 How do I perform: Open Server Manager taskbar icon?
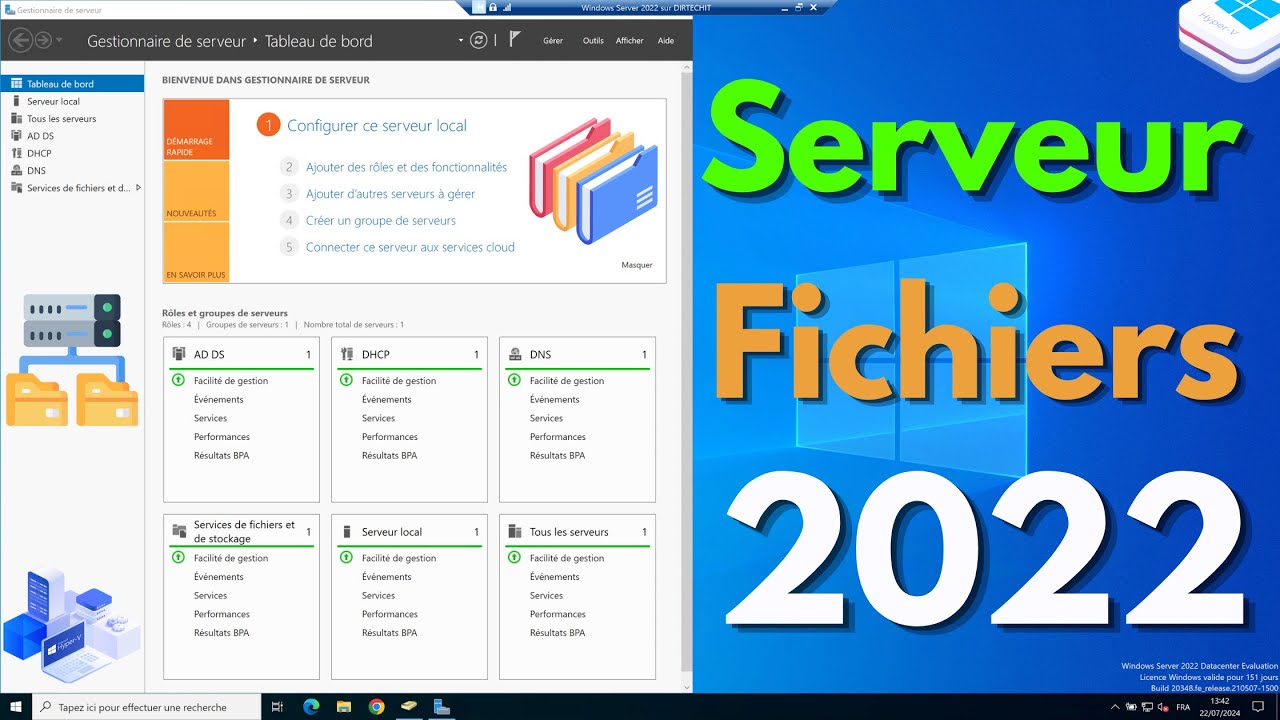(441, 707)
